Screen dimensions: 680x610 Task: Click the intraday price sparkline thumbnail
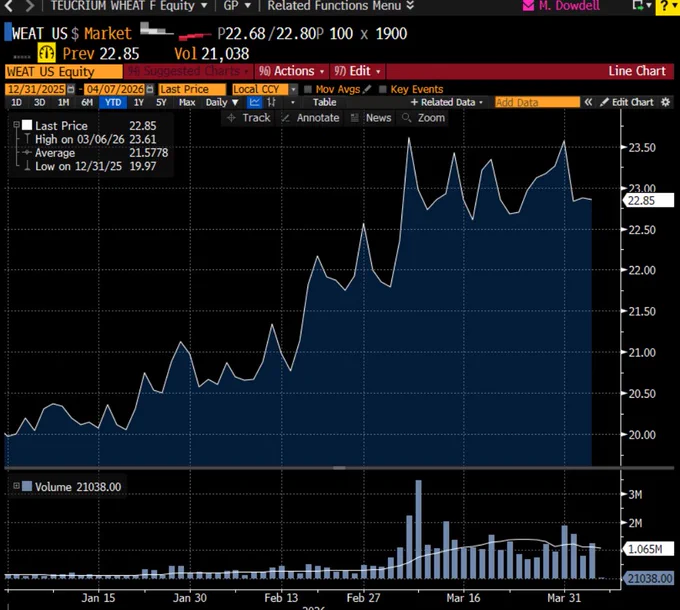175,32
